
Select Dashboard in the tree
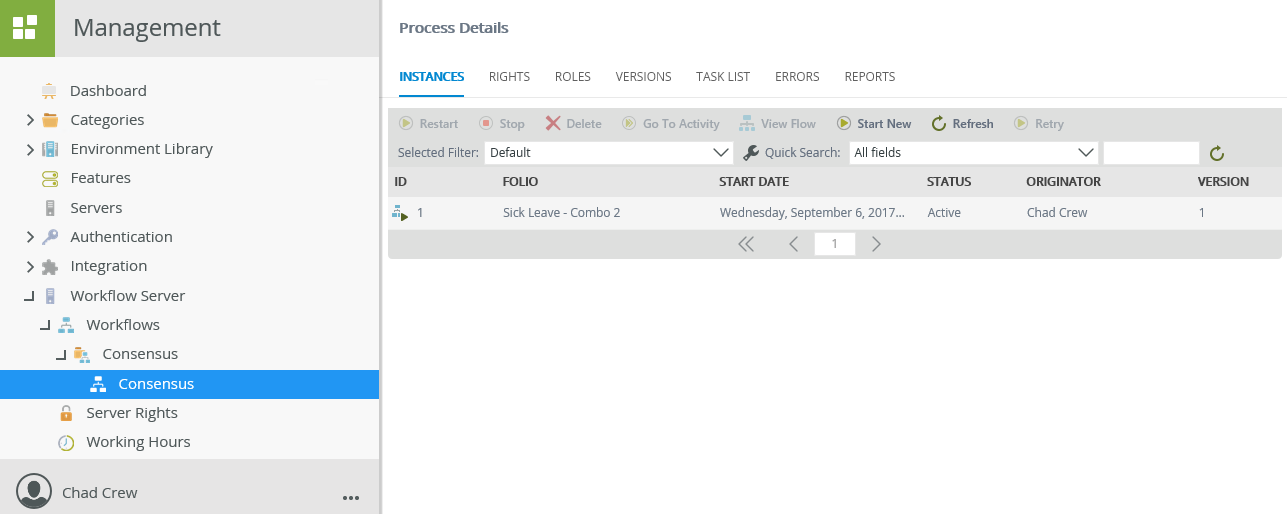pos(108,91)
